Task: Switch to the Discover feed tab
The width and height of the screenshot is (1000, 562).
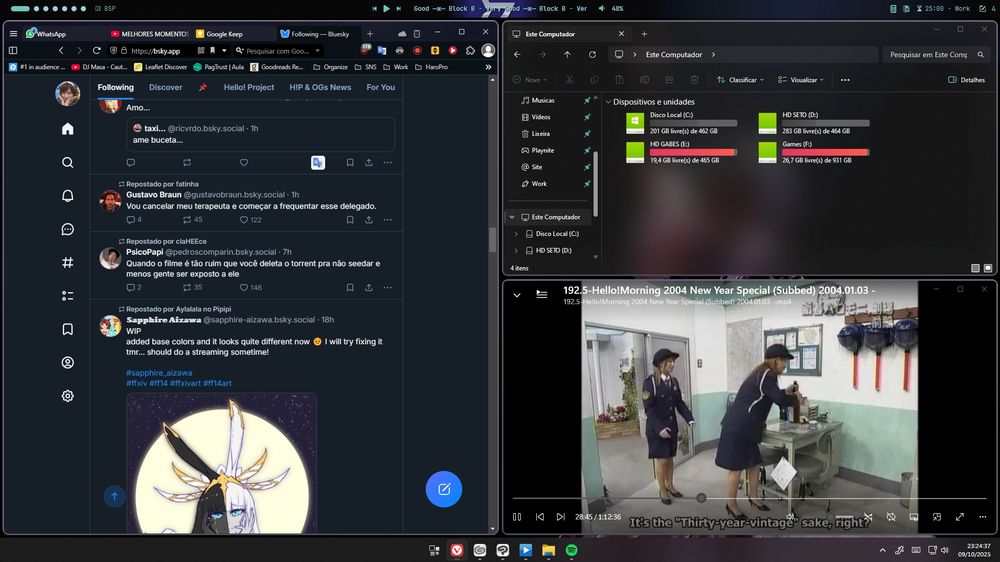Action: [x=165, y=87]
